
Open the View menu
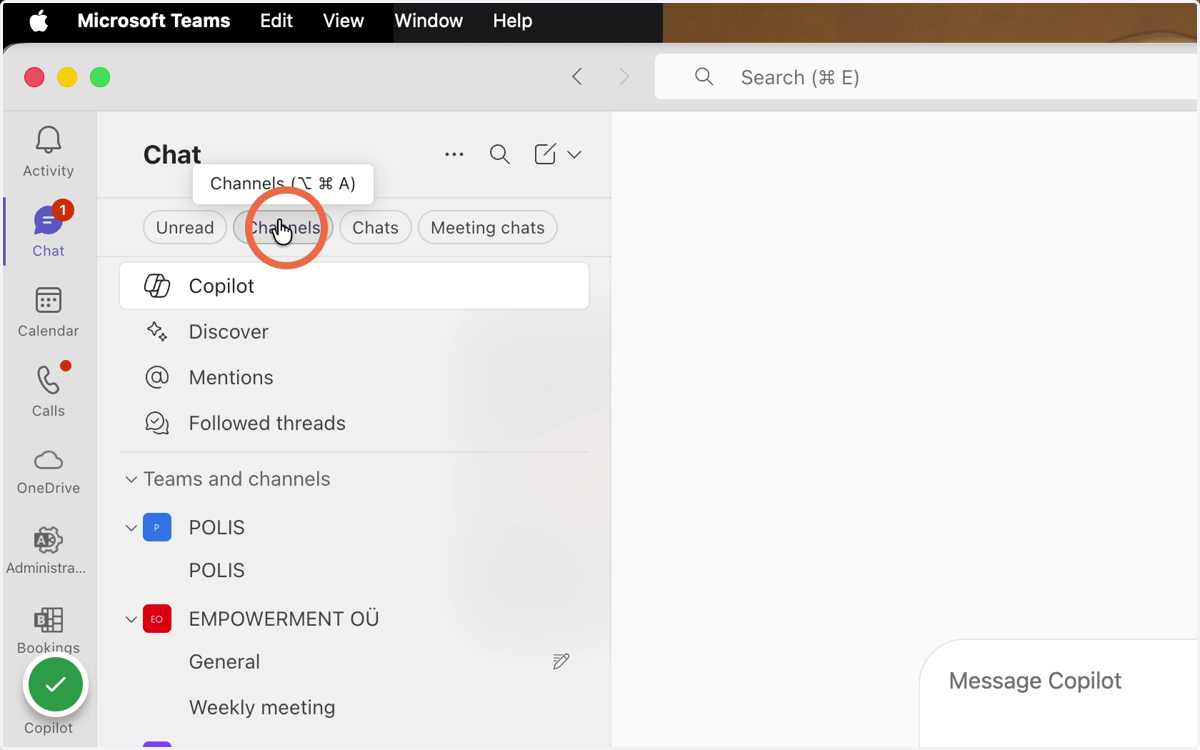(343, 21)
